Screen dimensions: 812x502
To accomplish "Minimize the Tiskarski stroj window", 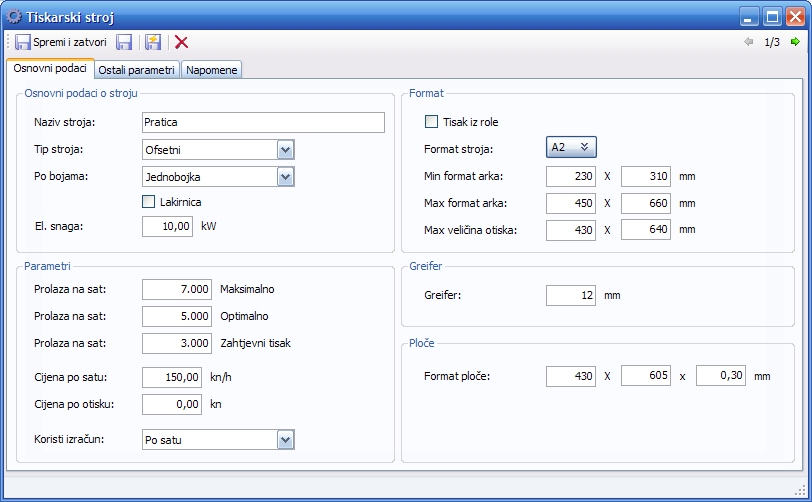I will [750, 16].
